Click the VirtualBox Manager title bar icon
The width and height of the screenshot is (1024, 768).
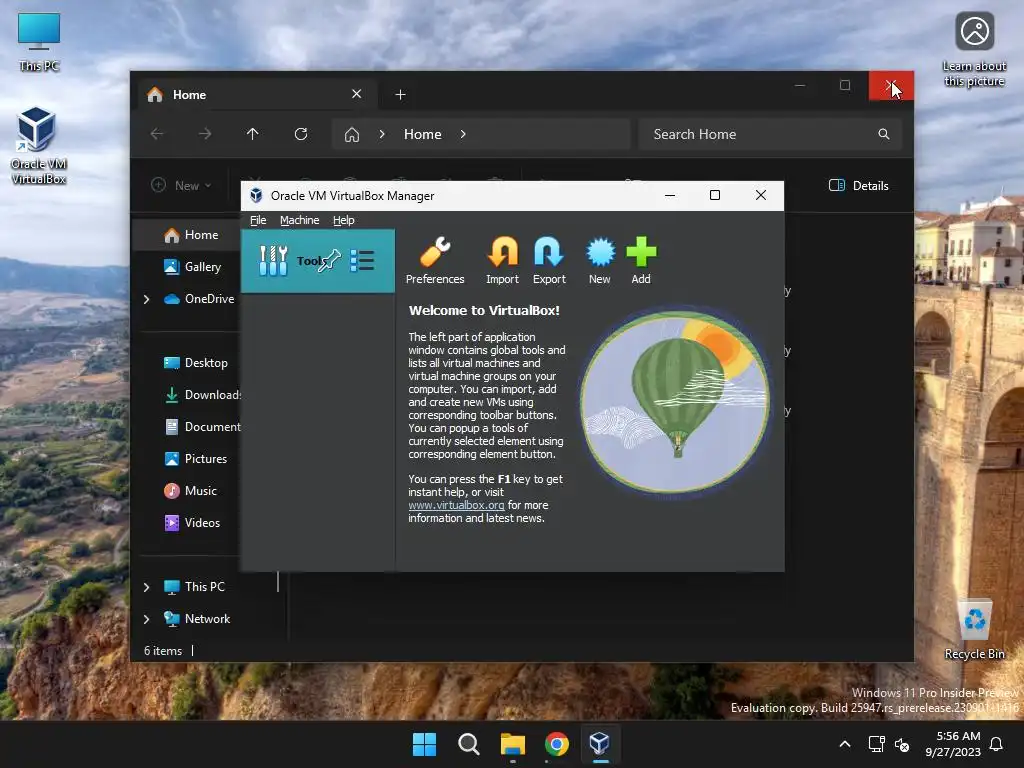click(x=257, y=195)
